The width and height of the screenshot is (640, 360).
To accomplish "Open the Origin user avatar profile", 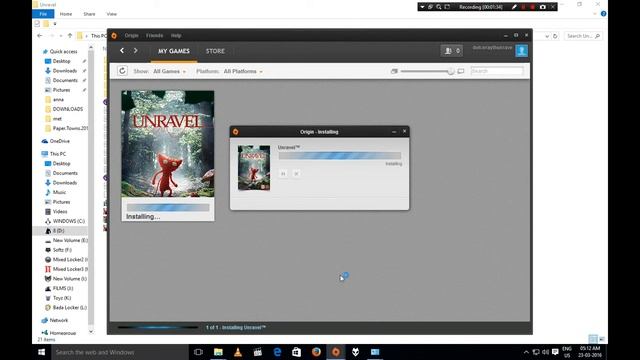I will tap(521, 51).
